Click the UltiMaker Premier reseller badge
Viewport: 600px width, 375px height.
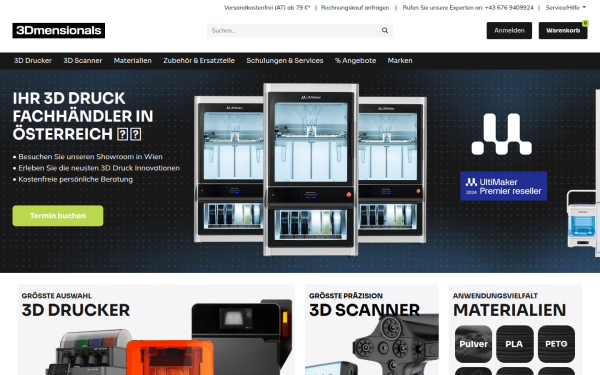[x=504, y=186]
